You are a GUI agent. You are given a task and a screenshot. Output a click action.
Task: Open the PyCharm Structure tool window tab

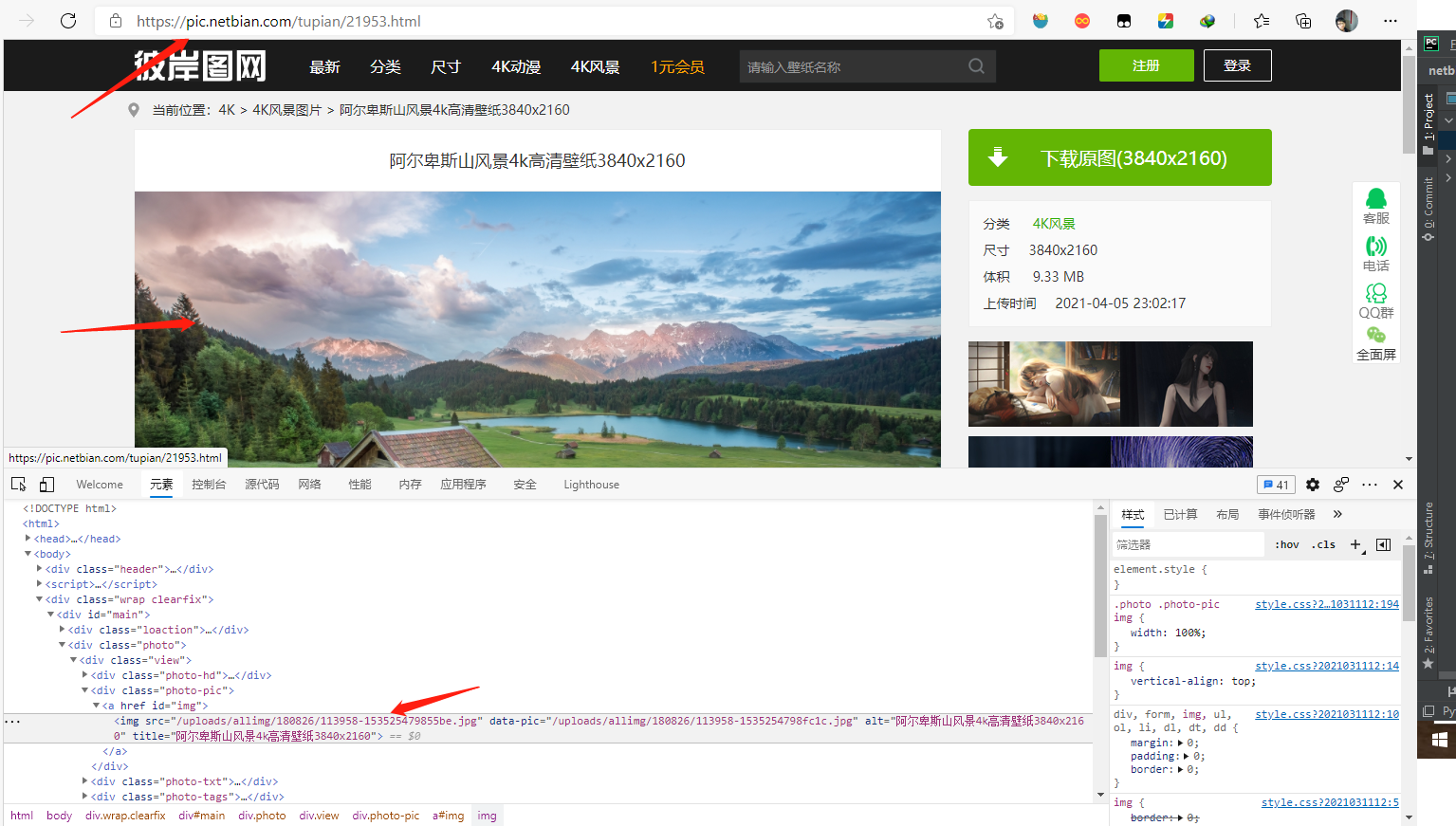click(x=1428, y=538)
